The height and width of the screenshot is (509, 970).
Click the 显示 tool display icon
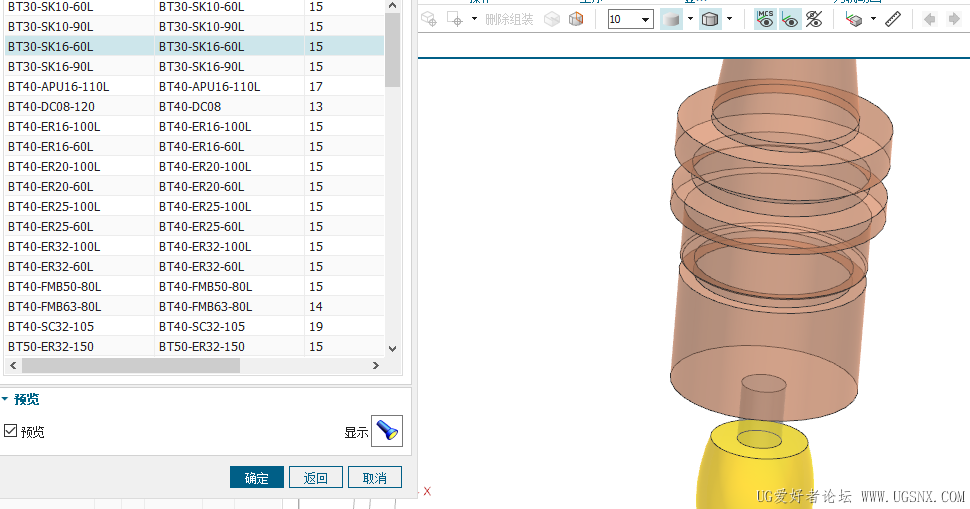[387, 432]
